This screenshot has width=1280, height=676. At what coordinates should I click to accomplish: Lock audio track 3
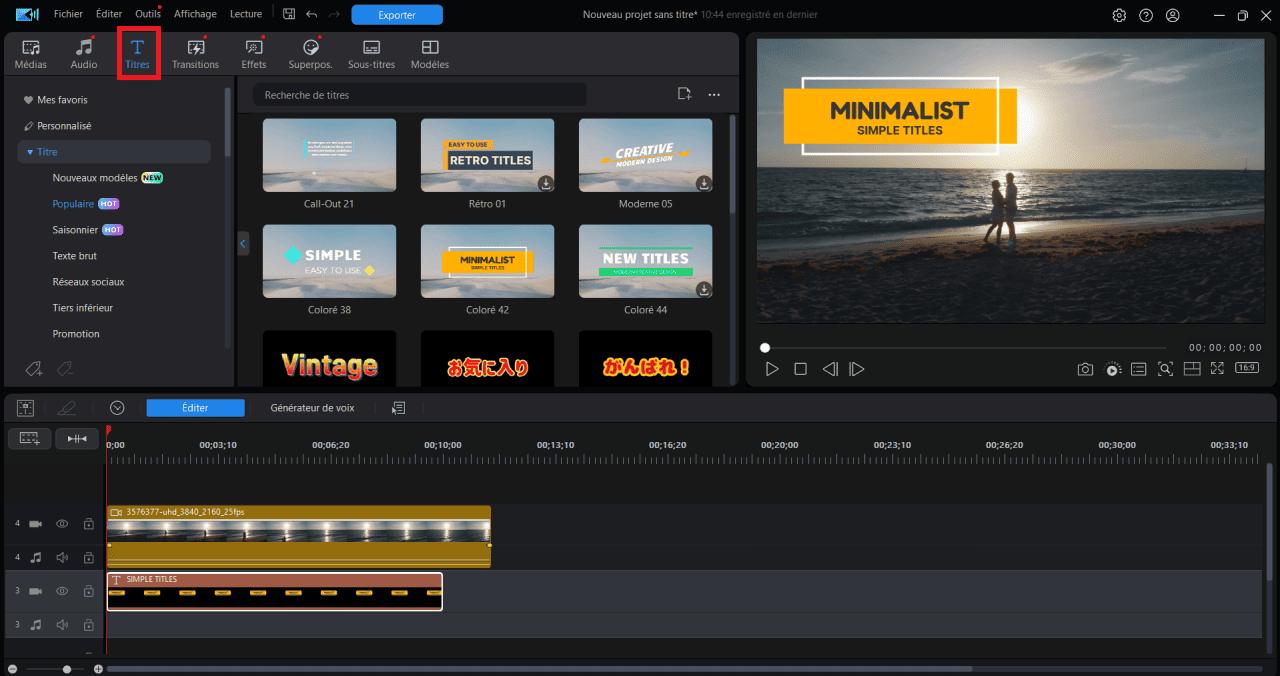[88, 625]
